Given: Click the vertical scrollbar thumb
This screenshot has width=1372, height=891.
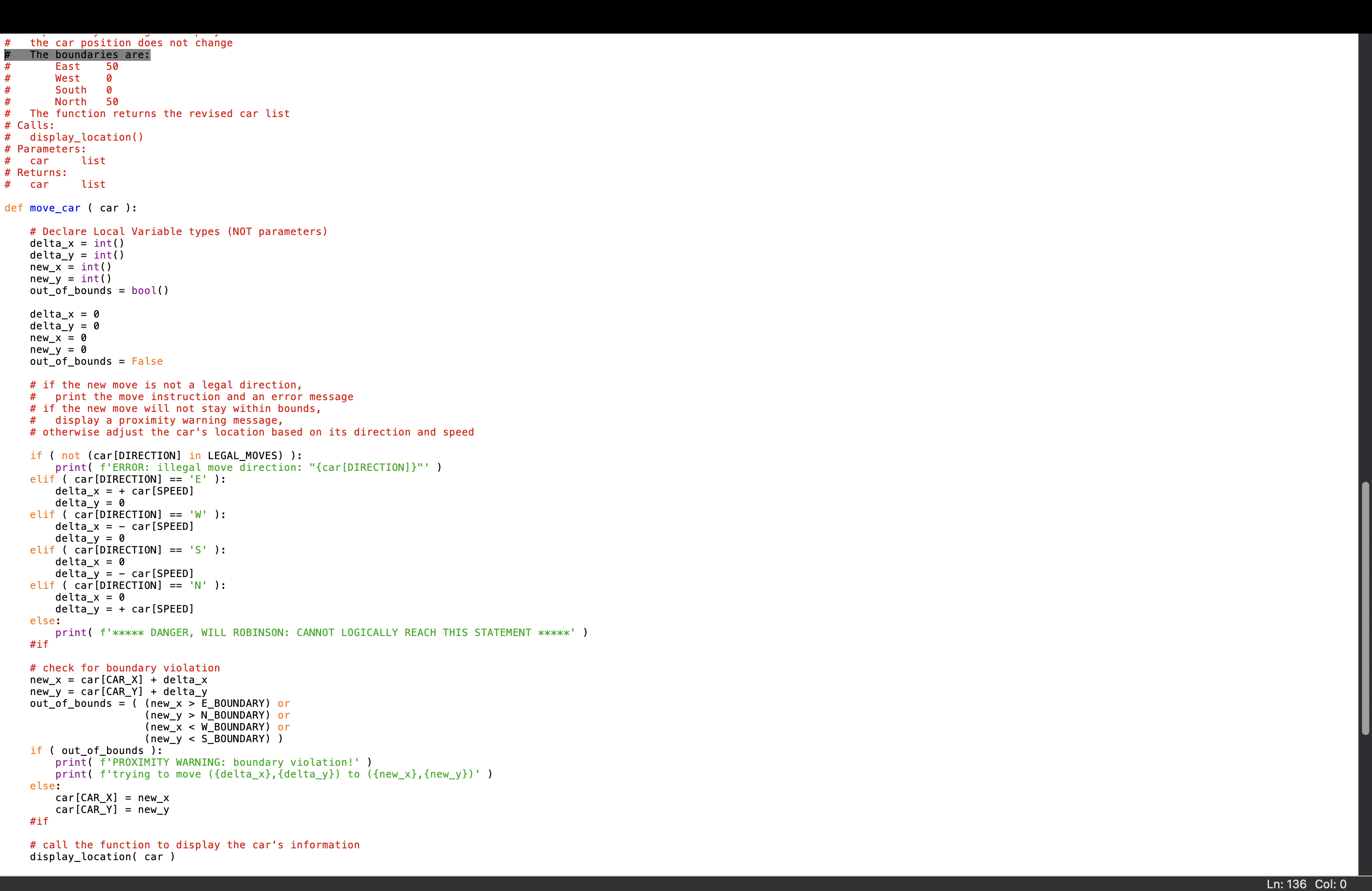Looking at the screenshot, I should (1364, 608).
